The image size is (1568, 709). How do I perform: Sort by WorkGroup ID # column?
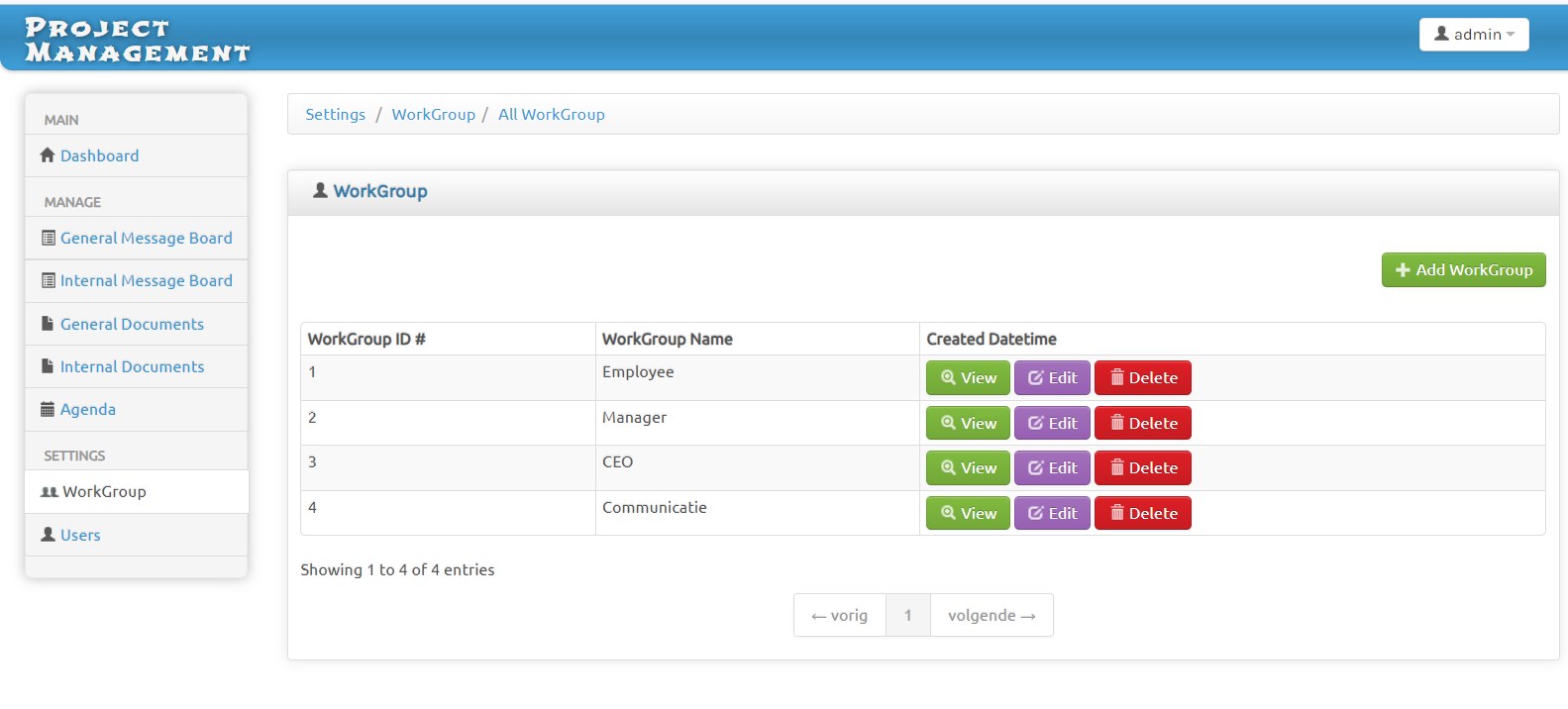click(448, 339)
